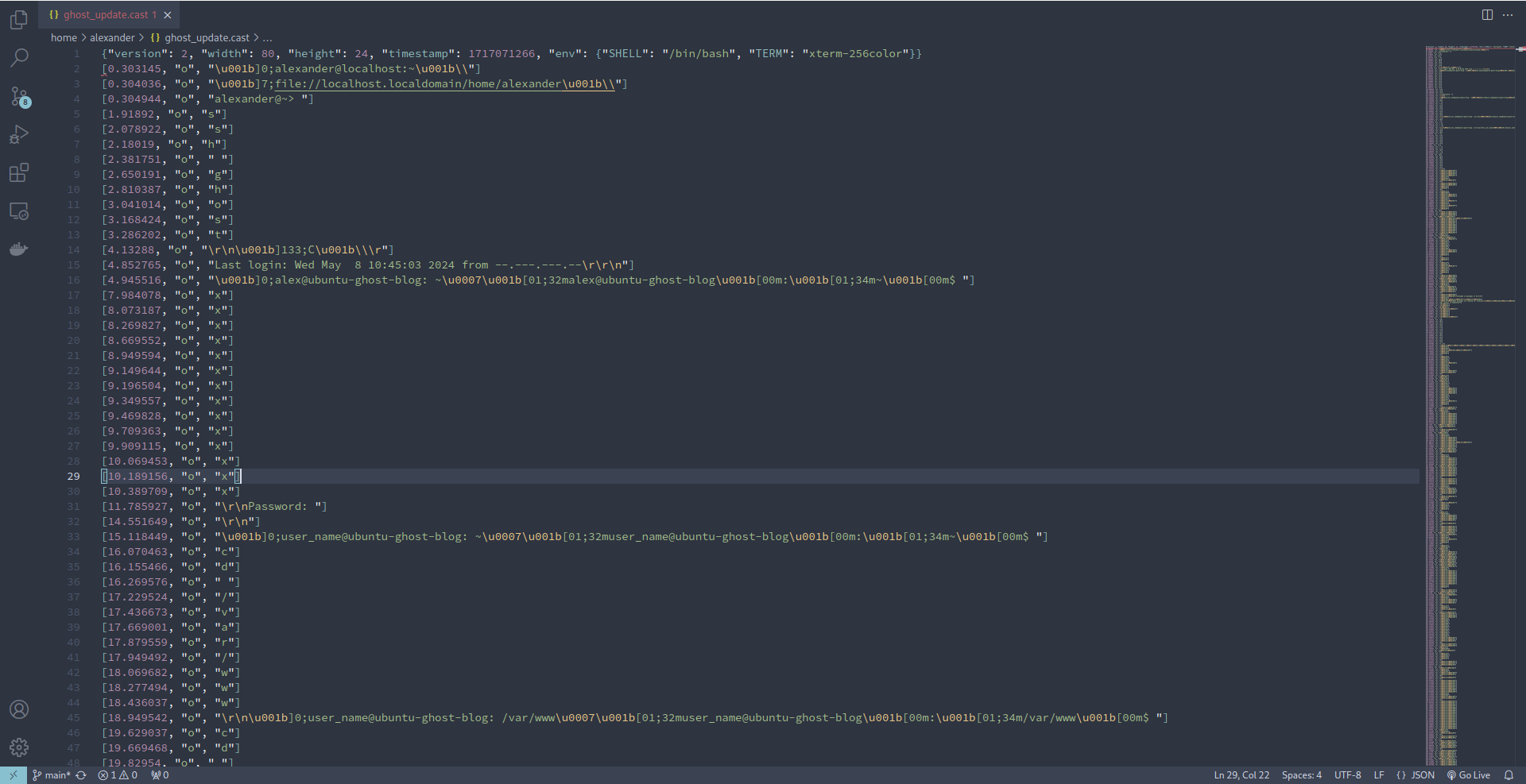1526x784 pixels.
Task: Open the Docker panel
Action: pyautogui.click(x=18, y=249)
